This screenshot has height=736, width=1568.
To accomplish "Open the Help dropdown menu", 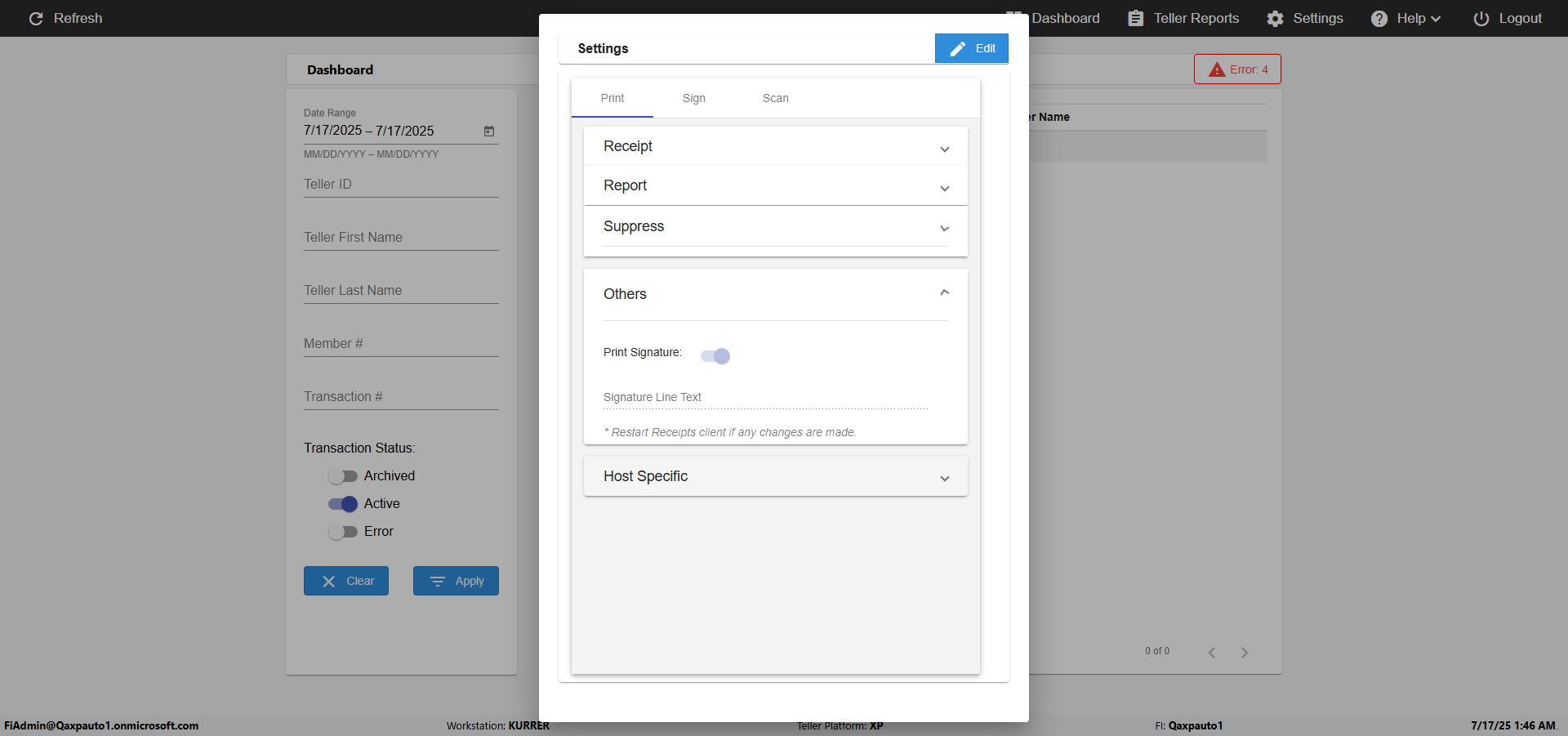I will [x=1406, y=18].
